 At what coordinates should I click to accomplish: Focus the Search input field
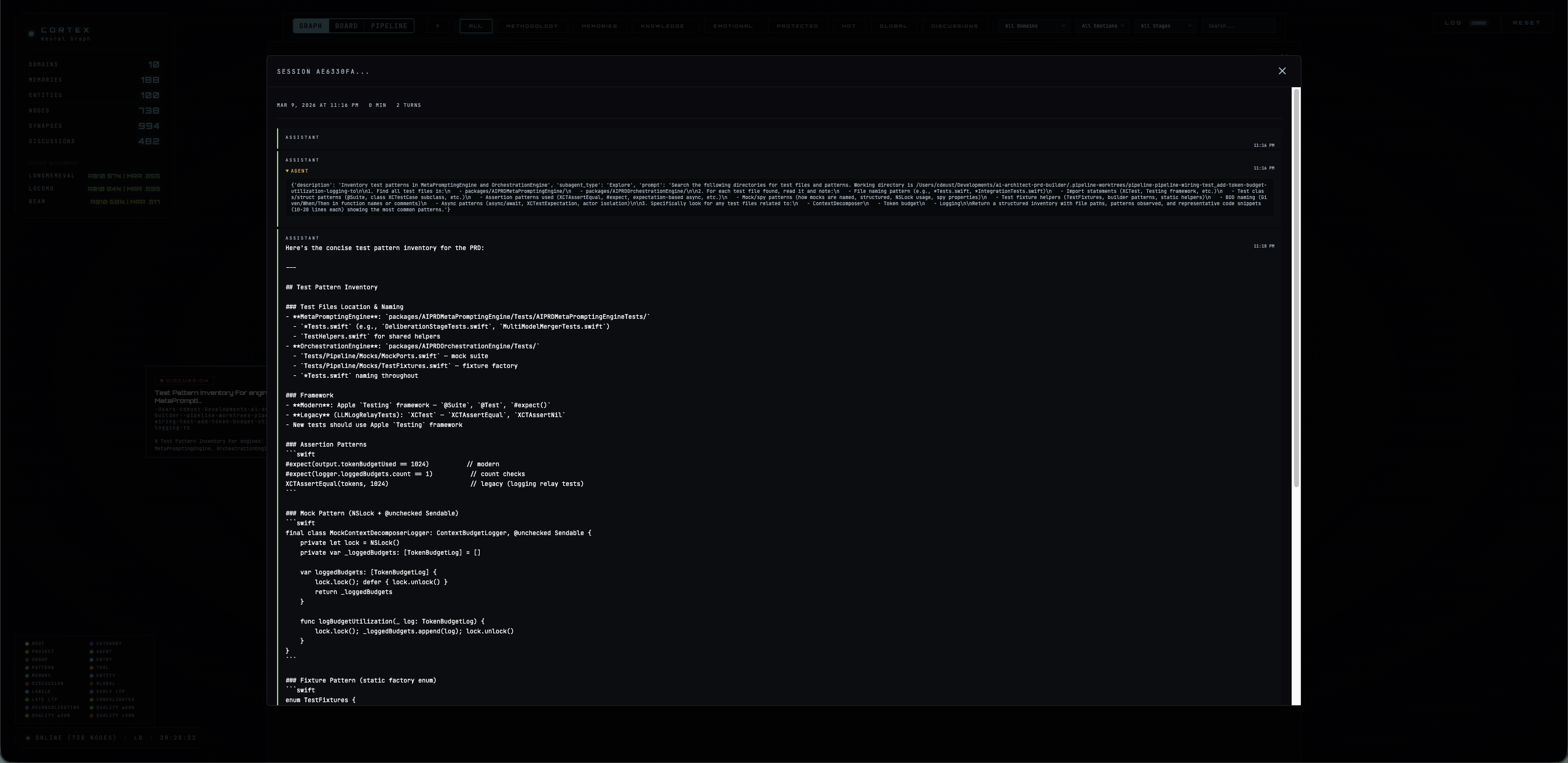[1238, 26]
